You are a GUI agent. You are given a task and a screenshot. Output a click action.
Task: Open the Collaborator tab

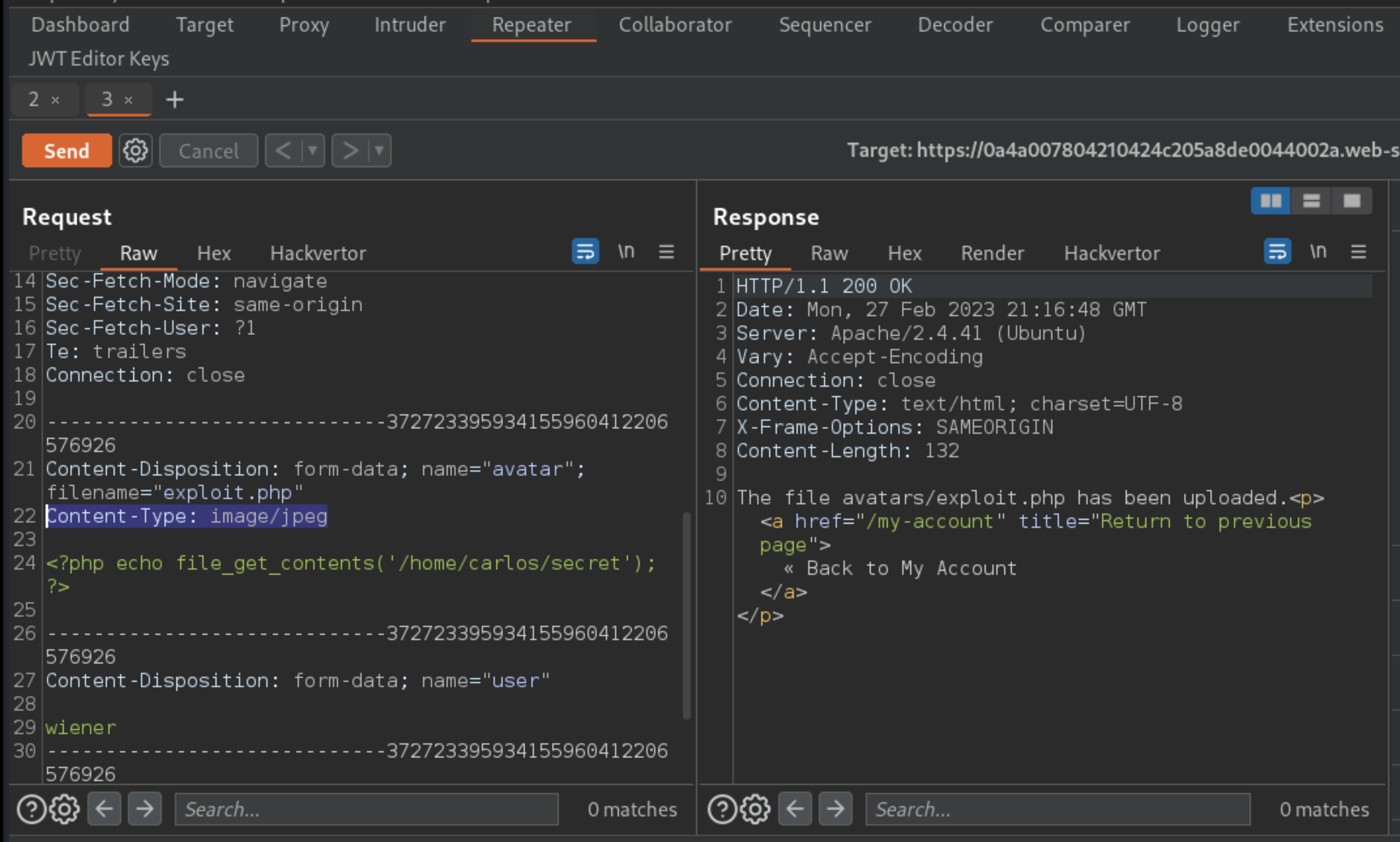click(x=675, y=25)
